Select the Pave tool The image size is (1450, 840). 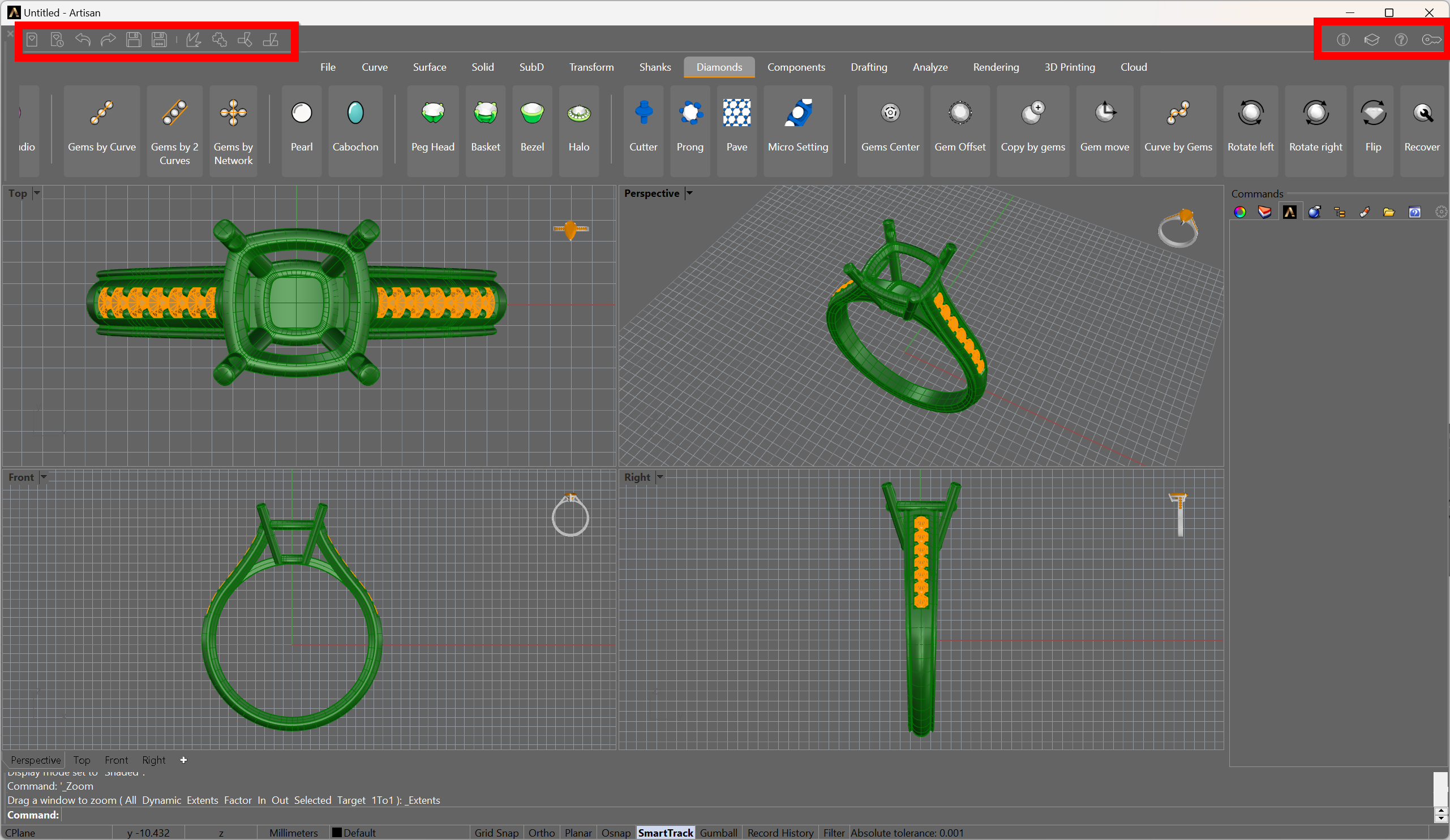[x=736, y=131]
